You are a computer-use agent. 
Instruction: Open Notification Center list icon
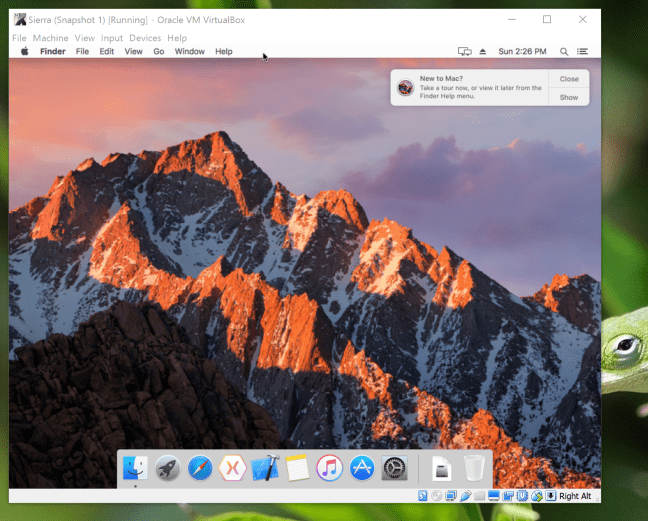[583, 51]
